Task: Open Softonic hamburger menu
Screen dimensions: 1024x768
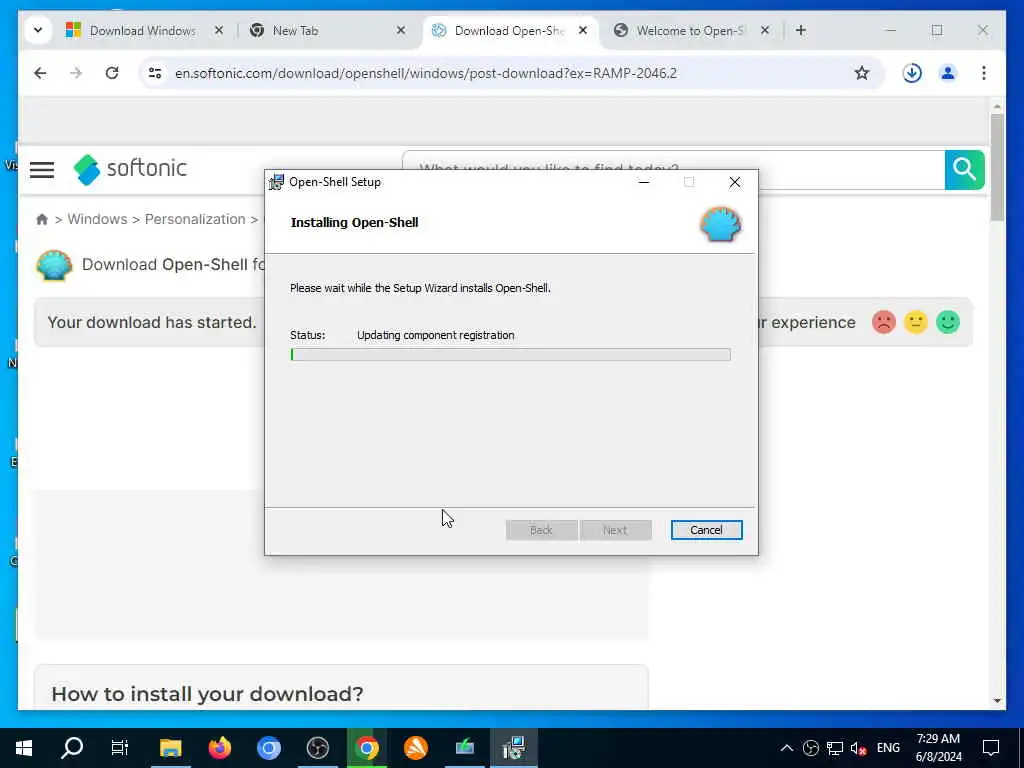Action: click(x=42, y=170)
